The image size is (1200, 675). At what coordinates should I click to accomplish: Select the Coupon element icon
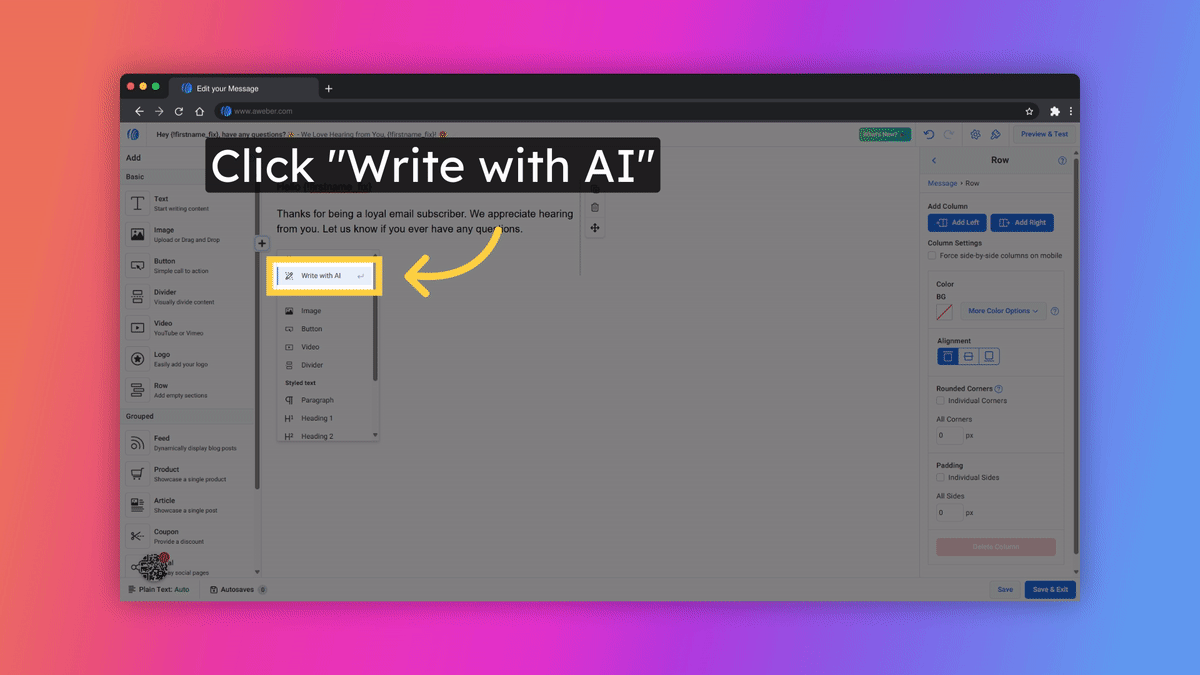[137, 537]
